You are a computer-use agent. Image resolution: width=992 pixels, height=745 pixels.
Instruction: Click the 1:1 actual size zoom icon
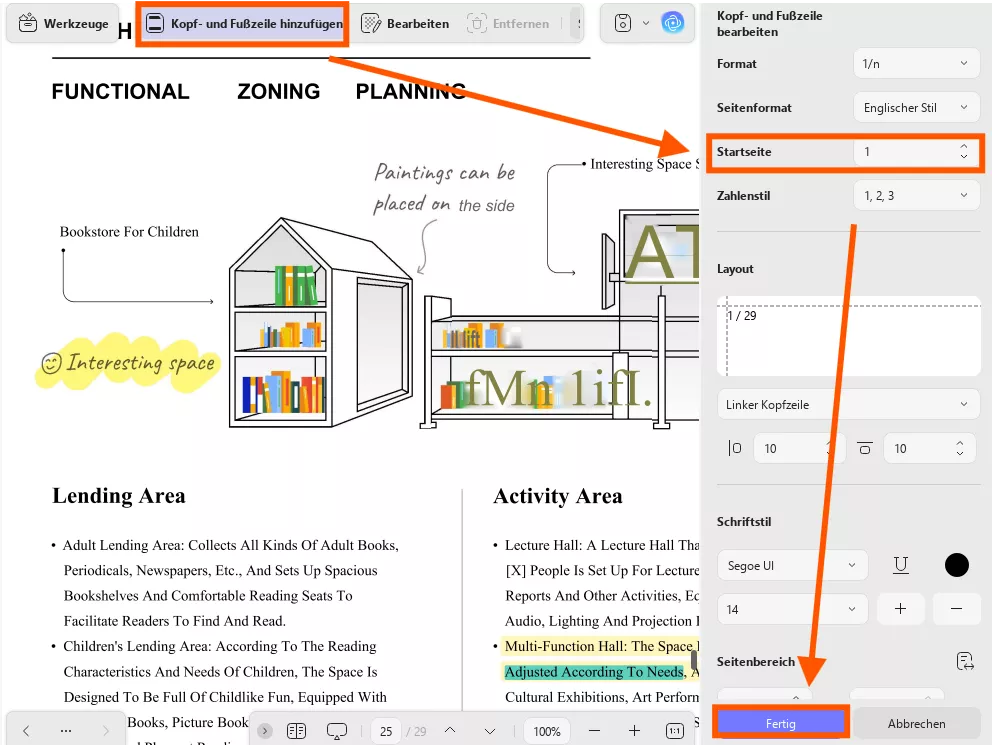673,731
